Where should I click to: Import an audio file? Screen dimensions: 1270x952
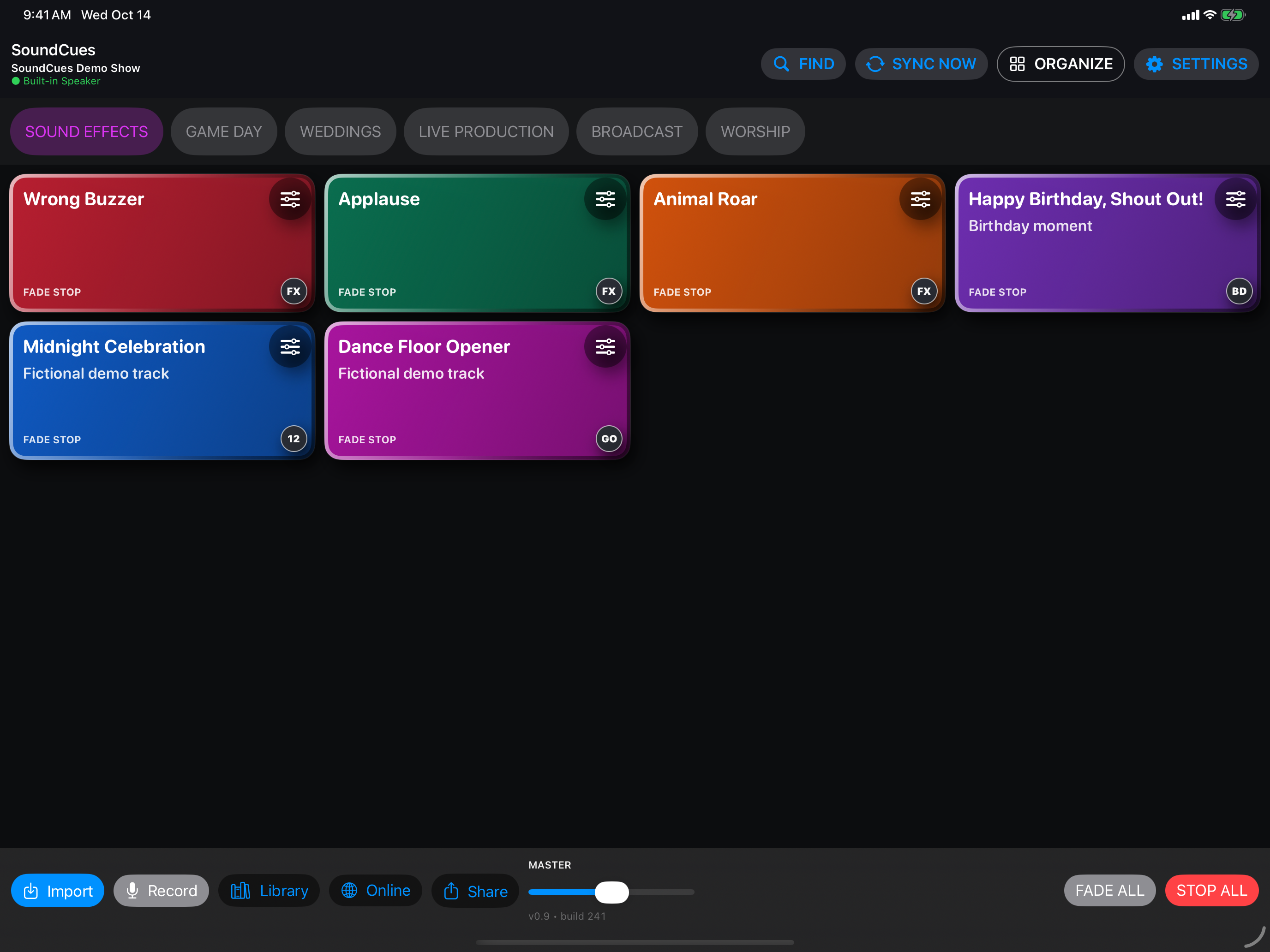pyautogui.click(x=57, y=891)
